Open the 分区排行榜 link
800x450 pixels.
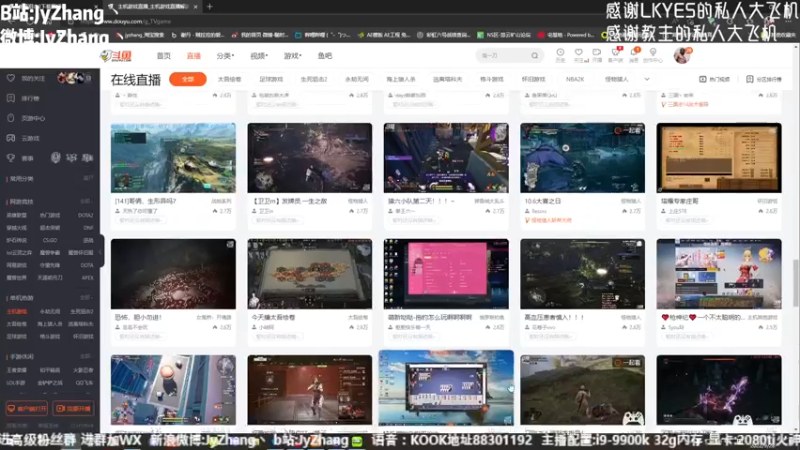point(764,79)
